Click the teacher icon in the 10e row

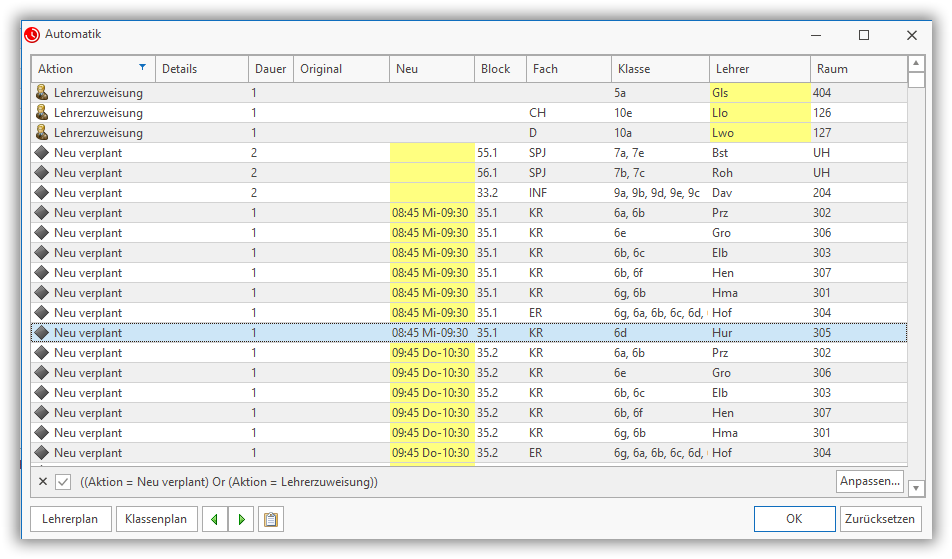click(42, 113)
